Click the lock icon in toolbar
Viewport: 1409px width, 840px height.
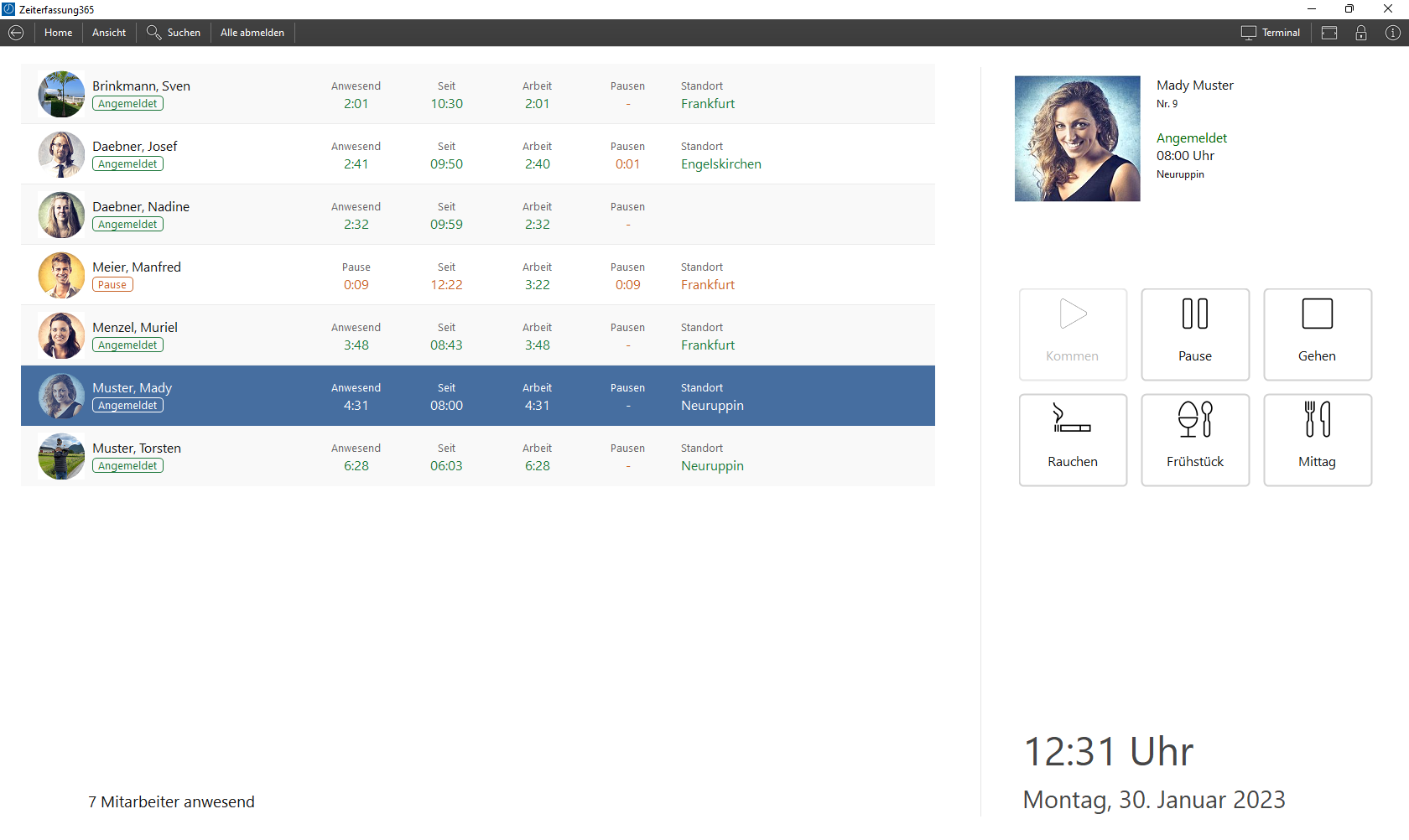pyautogui.click(x=1360, y=33)
